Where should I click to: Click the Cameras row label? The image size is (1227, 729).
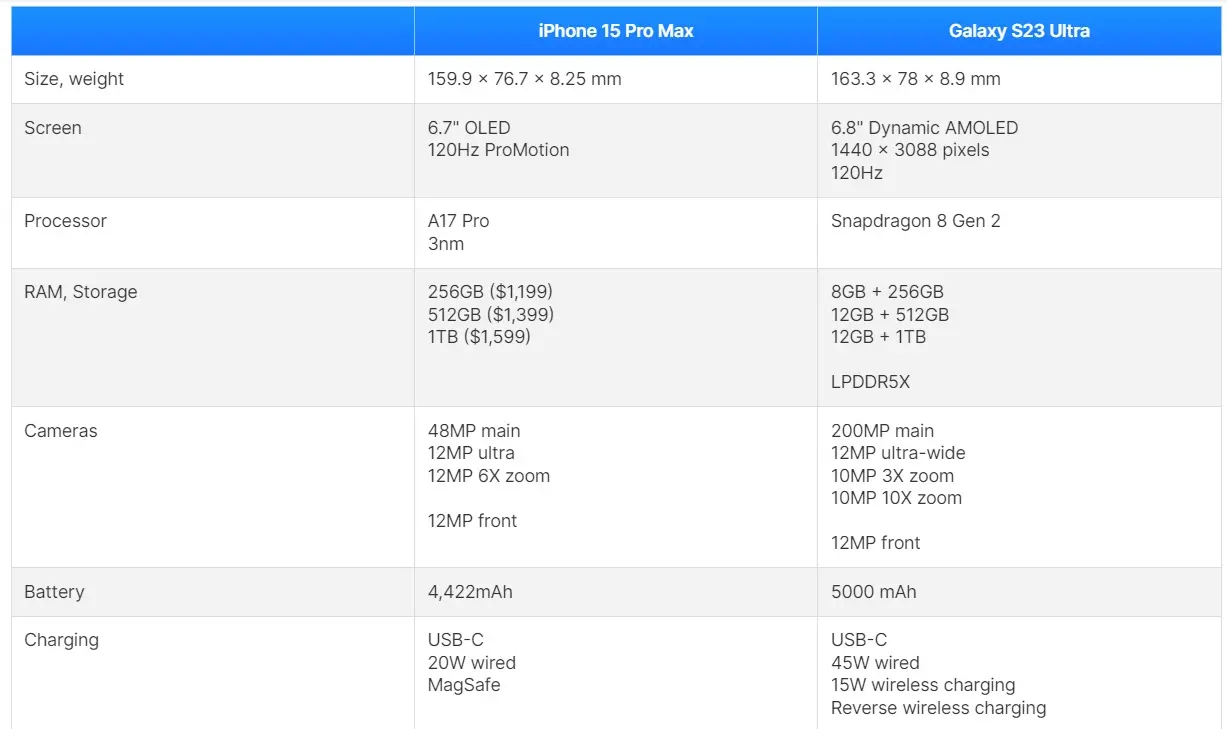point(60,431)
